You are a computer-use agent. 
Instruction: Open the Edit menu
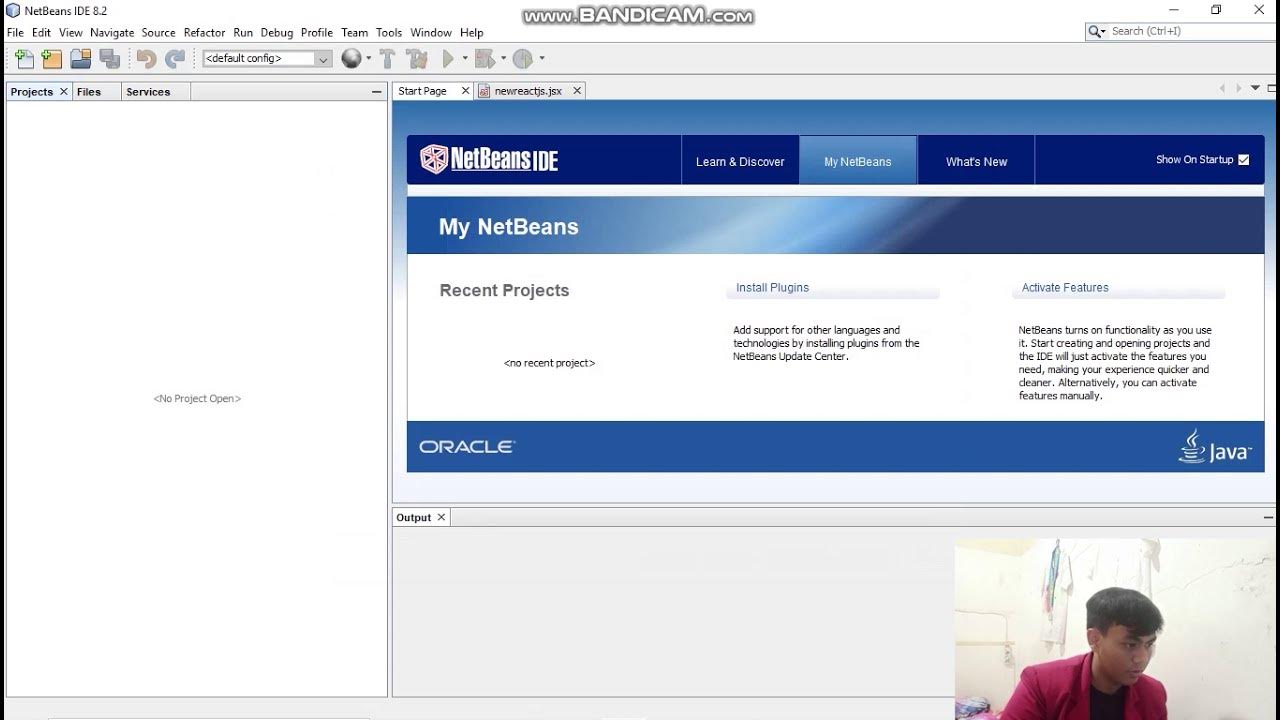click(x=41, y=33)
